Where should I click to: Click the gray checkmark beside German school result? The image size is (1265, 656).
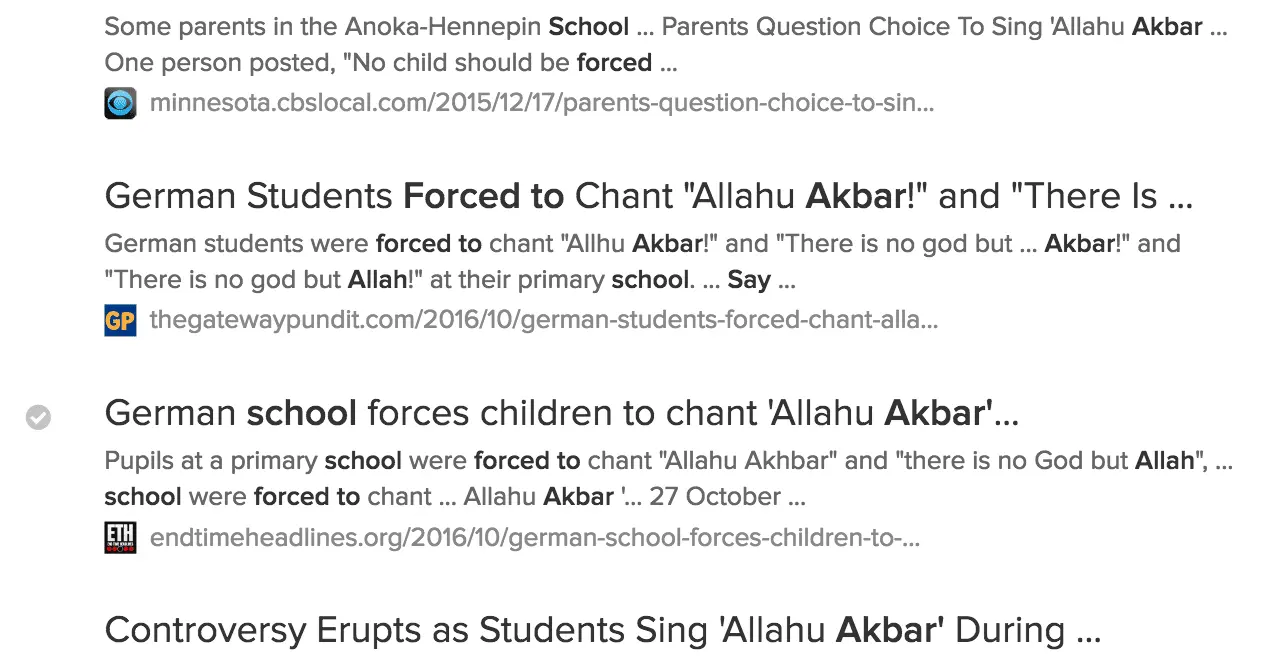click(x=39, y=417)
